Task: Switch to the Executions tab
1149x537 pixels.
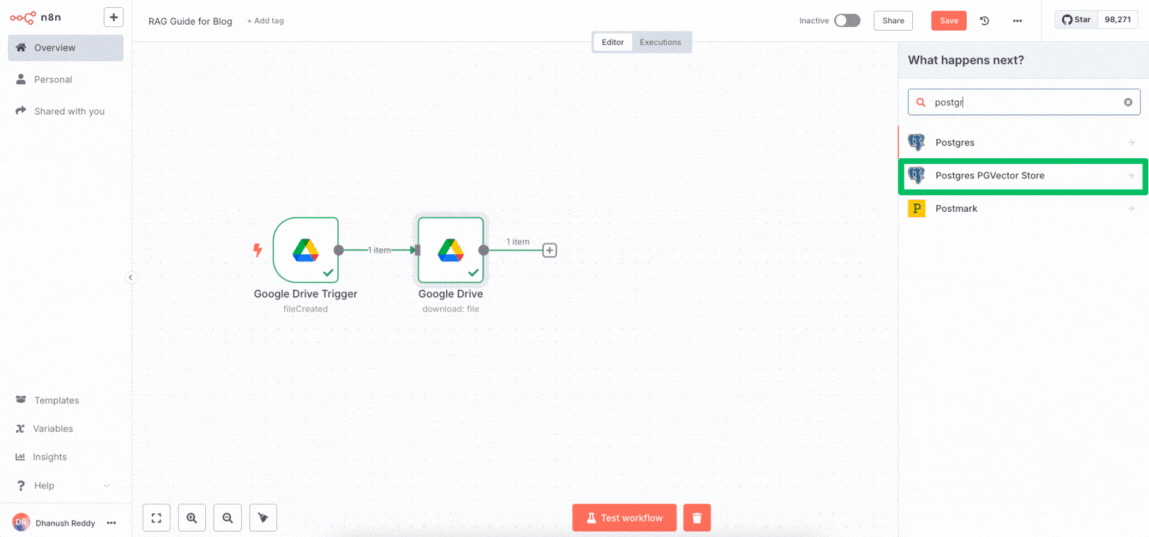Action: pos(660,42)
